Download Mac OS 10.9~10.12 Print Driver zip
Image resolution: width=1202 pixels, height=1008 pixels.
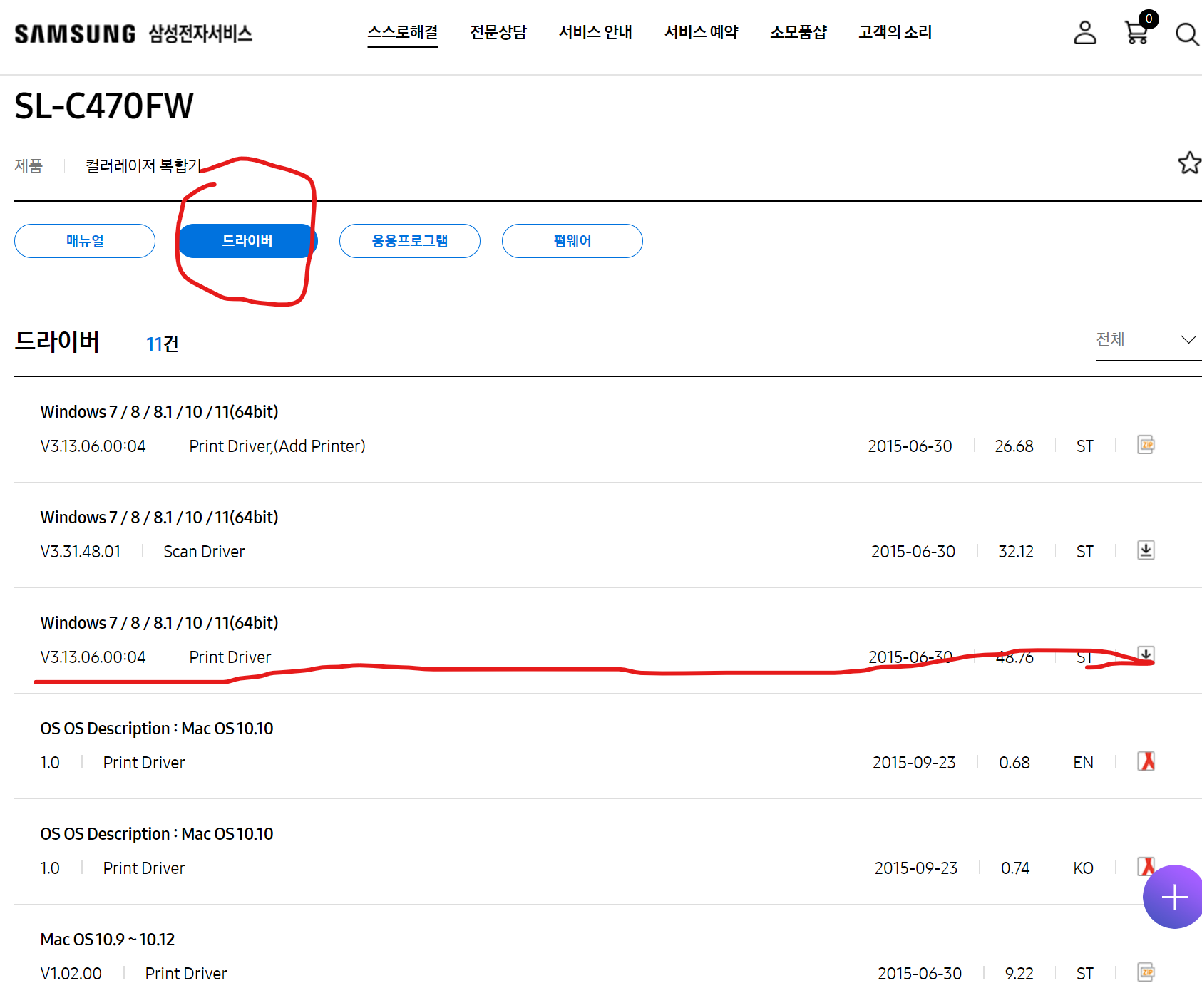coord(1146,972)
